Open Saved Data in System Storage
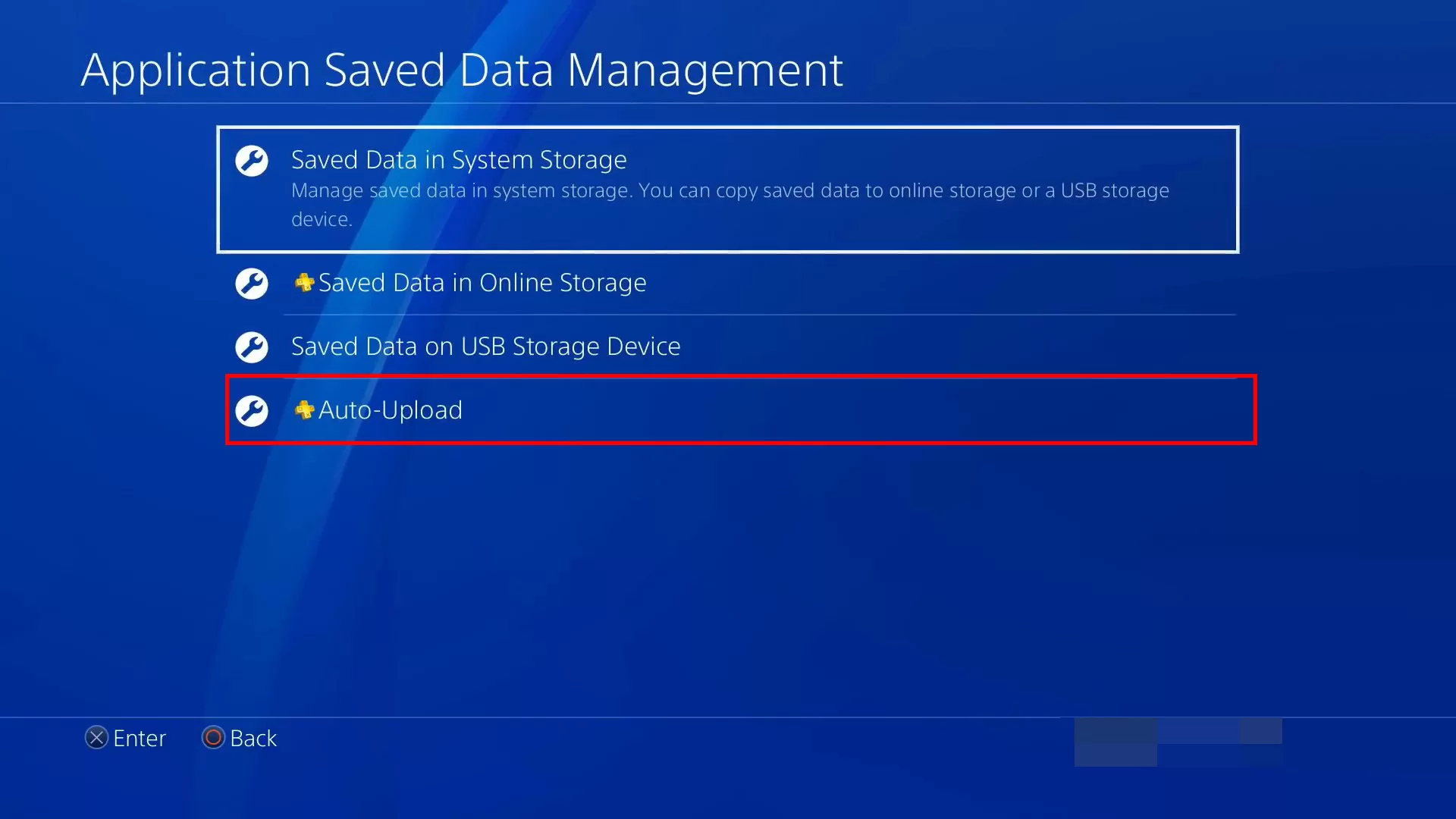1456x819 pixels. click(x=459, y=160)
